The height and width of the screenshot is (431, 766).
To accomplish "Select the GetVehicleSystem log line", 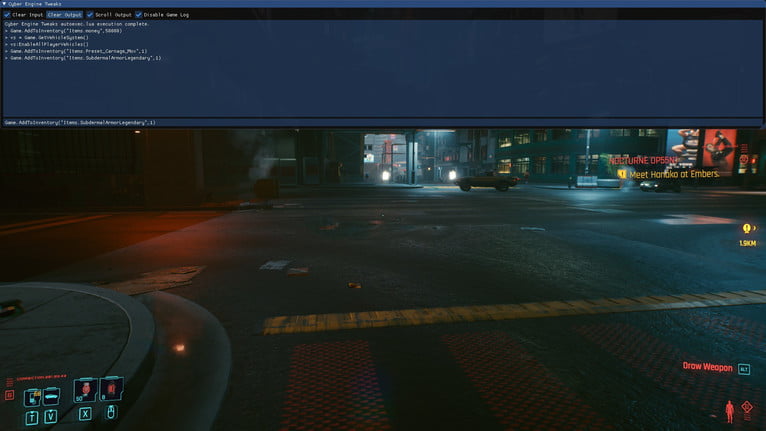I will pyautogui.click(x=46, y=37).
